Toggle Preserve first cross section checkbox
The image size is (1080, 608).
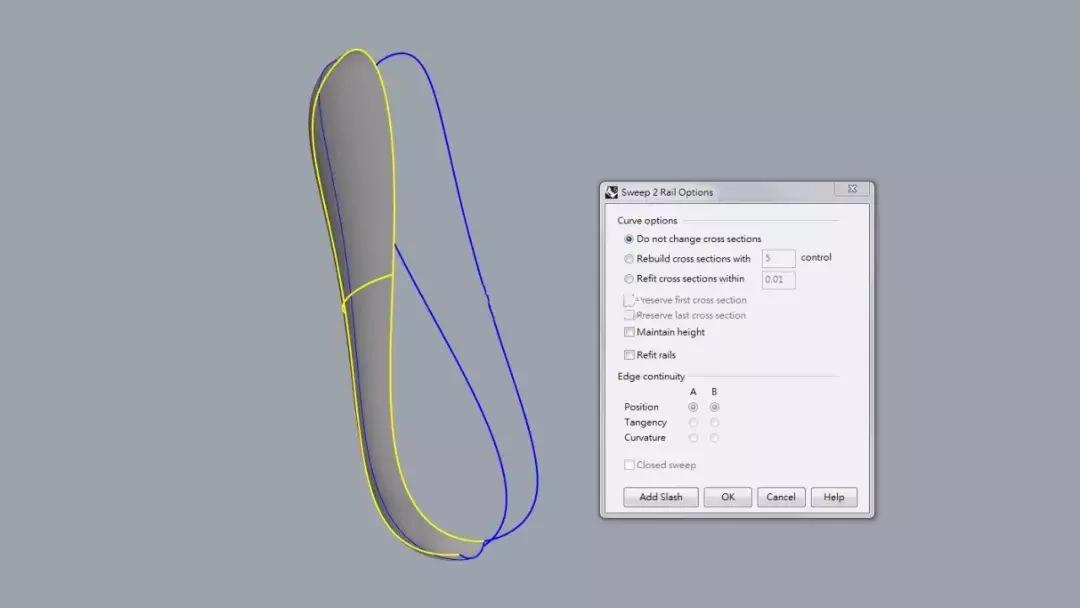(629, 300)
